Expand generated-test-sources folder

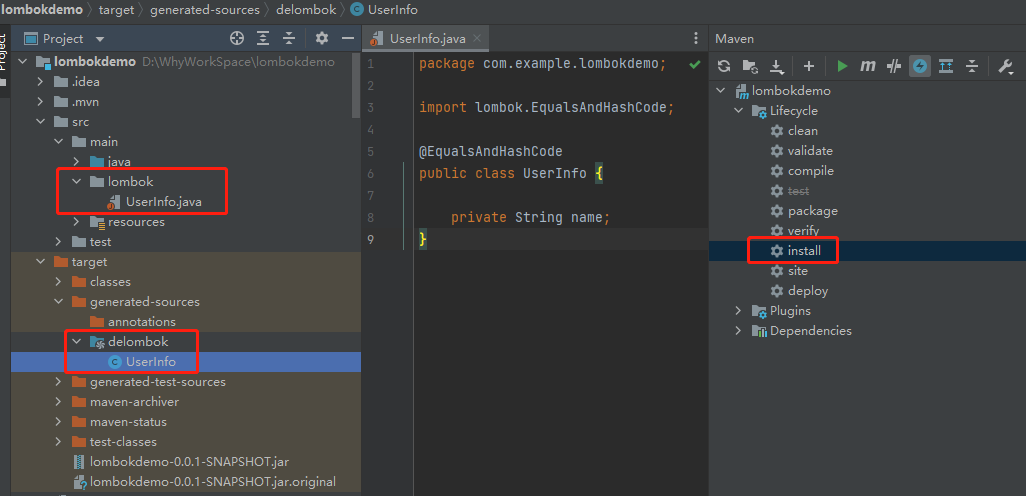(x=58, y=381)
